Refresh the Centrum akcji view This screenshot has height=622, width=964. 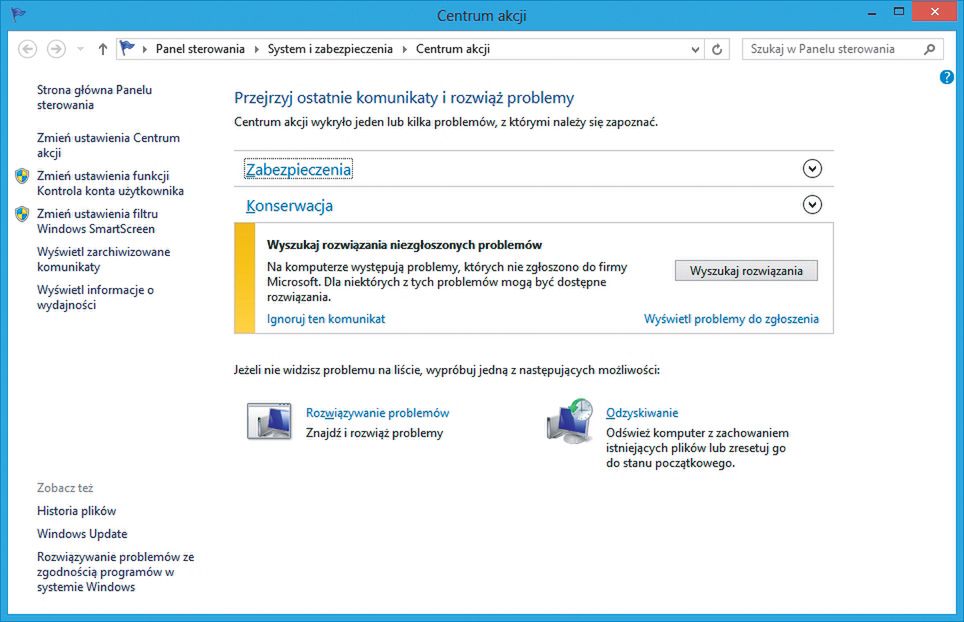[717, 50]
